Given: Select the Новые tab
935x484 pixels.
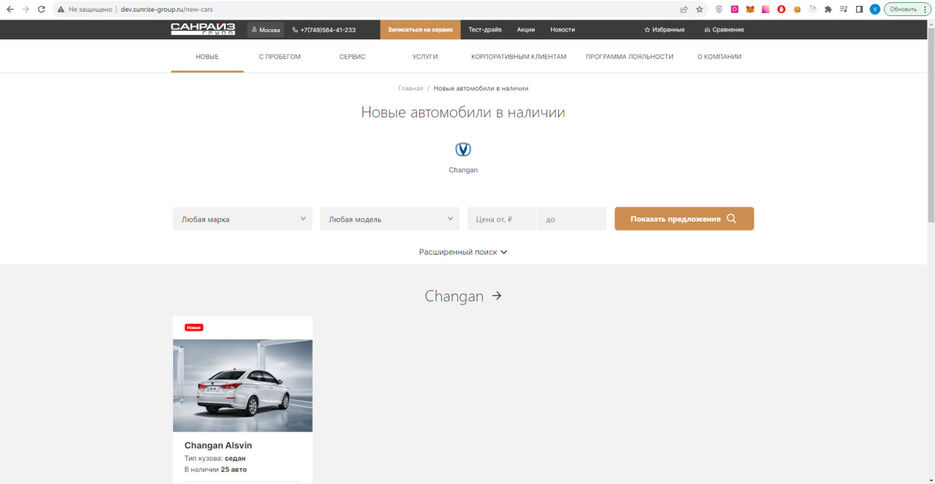Looking at the screenshot, I should (x=207, y=57).
